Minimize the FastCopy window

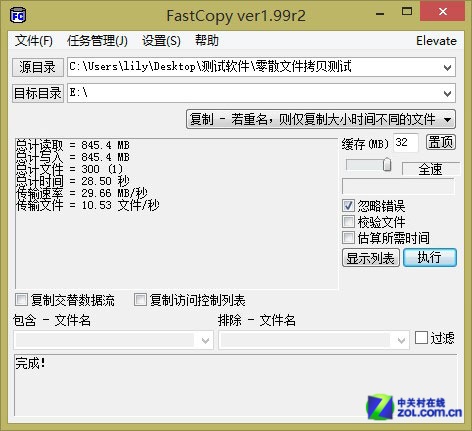380,14
